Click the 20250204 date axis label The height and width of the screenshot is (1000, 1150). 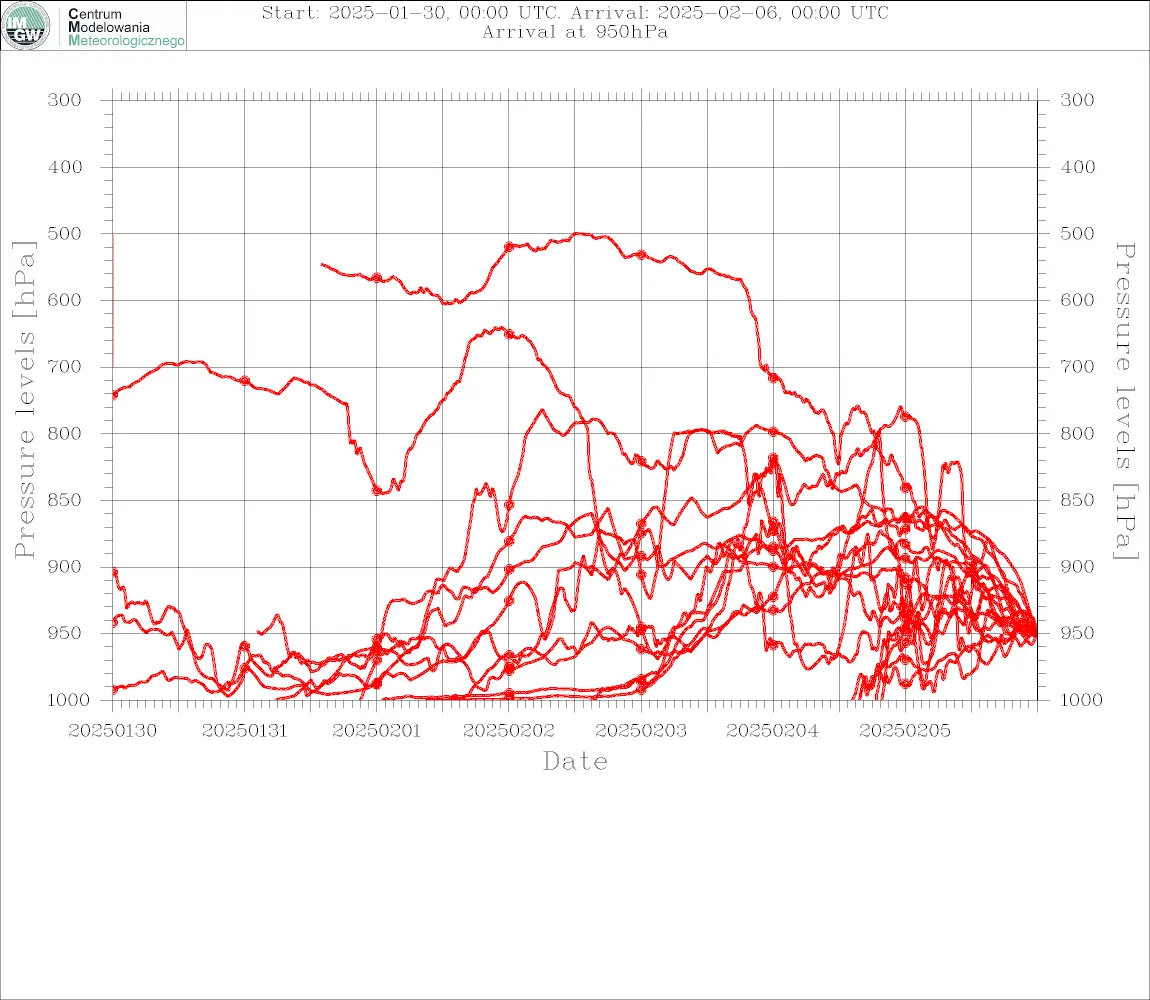coord(772,731)
